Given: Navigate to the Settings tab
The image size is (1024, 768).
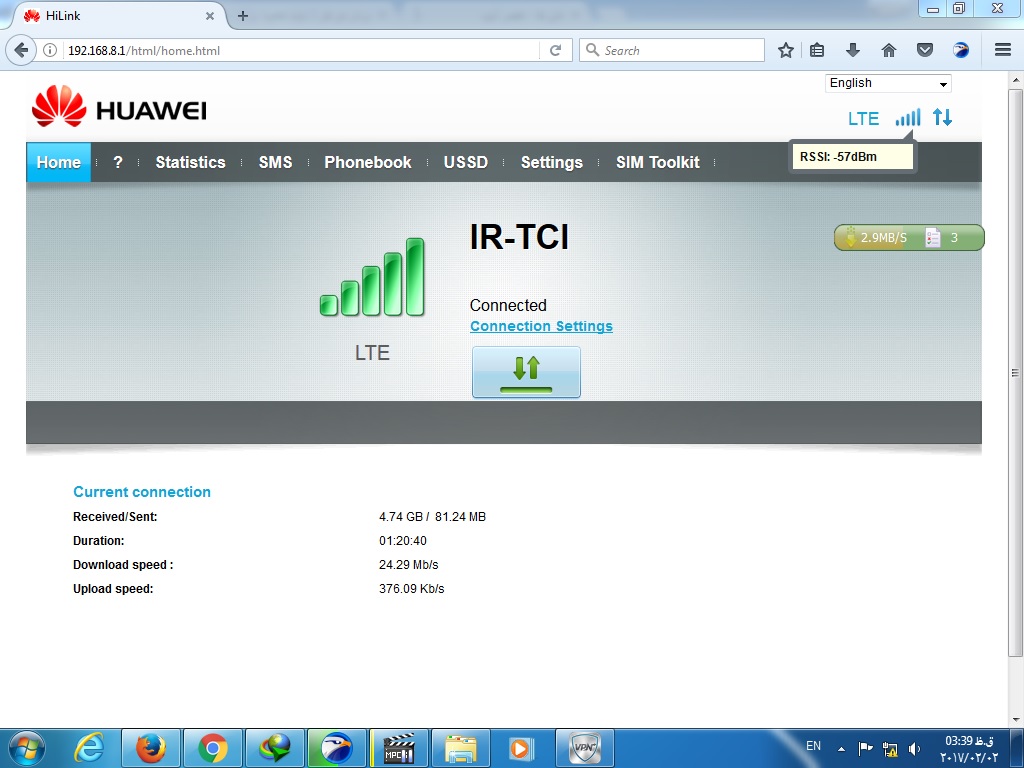Looking at the screenshot, I should coord(552,162).
